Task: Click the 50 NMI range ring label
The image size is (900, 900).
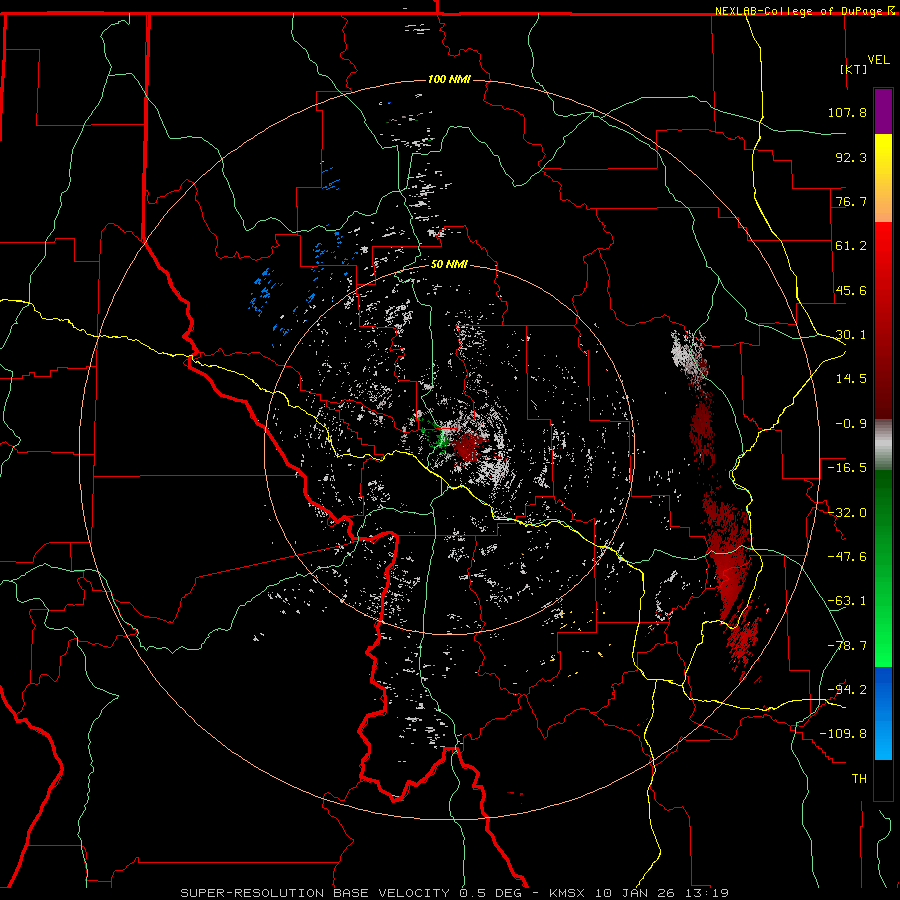Action: coord(449,264)
